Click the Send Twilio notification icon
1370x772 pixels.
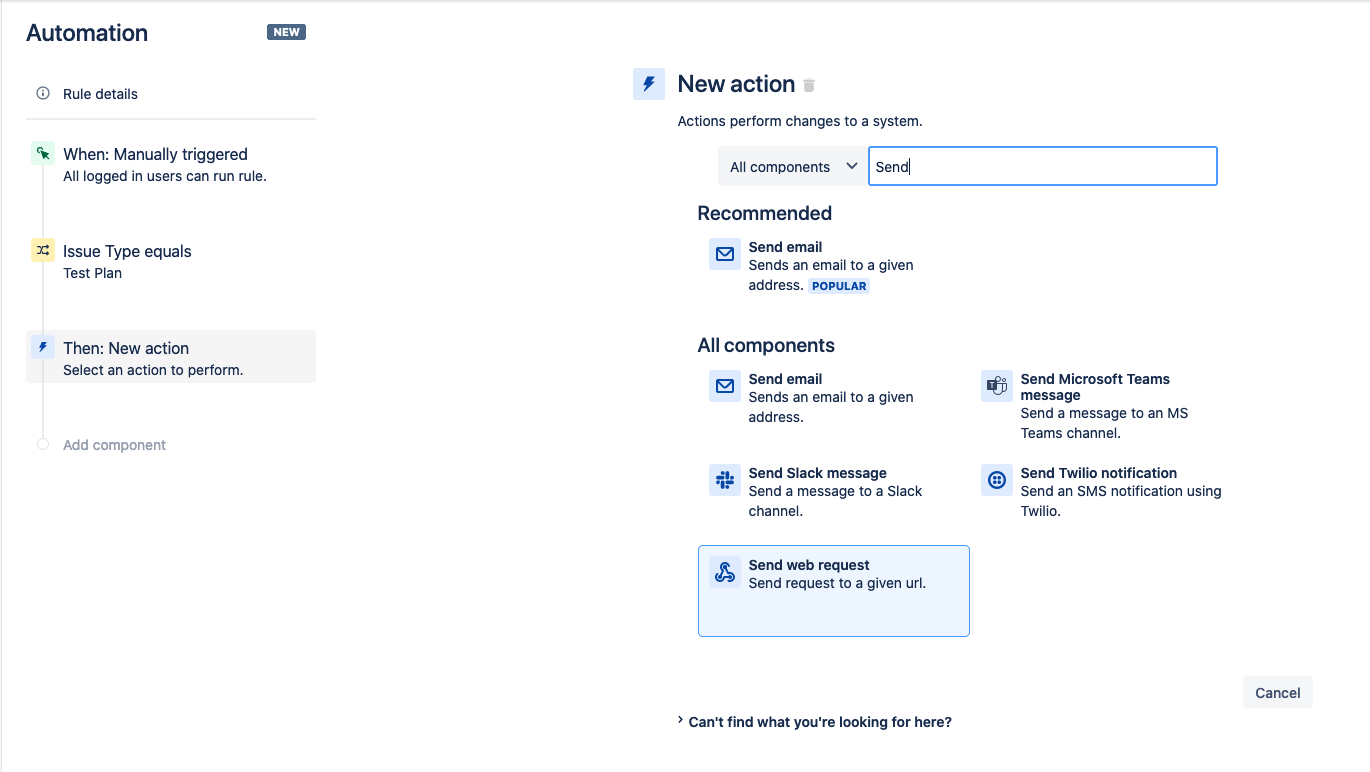[x=997, y=480]
